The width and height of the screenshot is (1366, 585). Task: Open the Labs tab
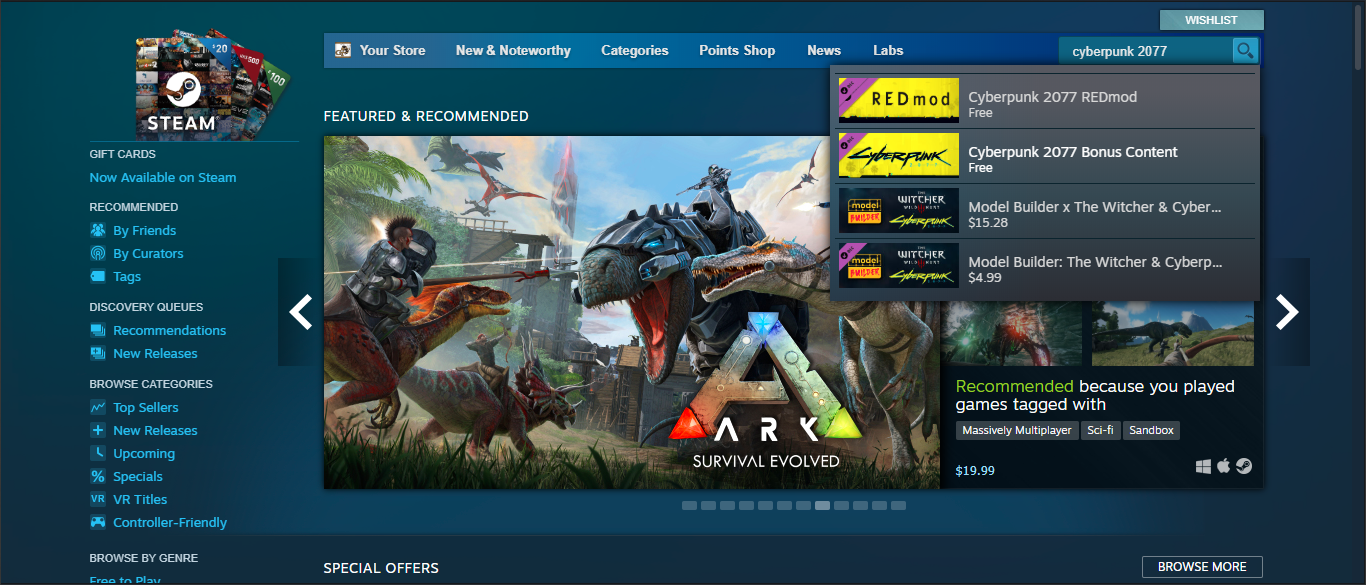888,50
